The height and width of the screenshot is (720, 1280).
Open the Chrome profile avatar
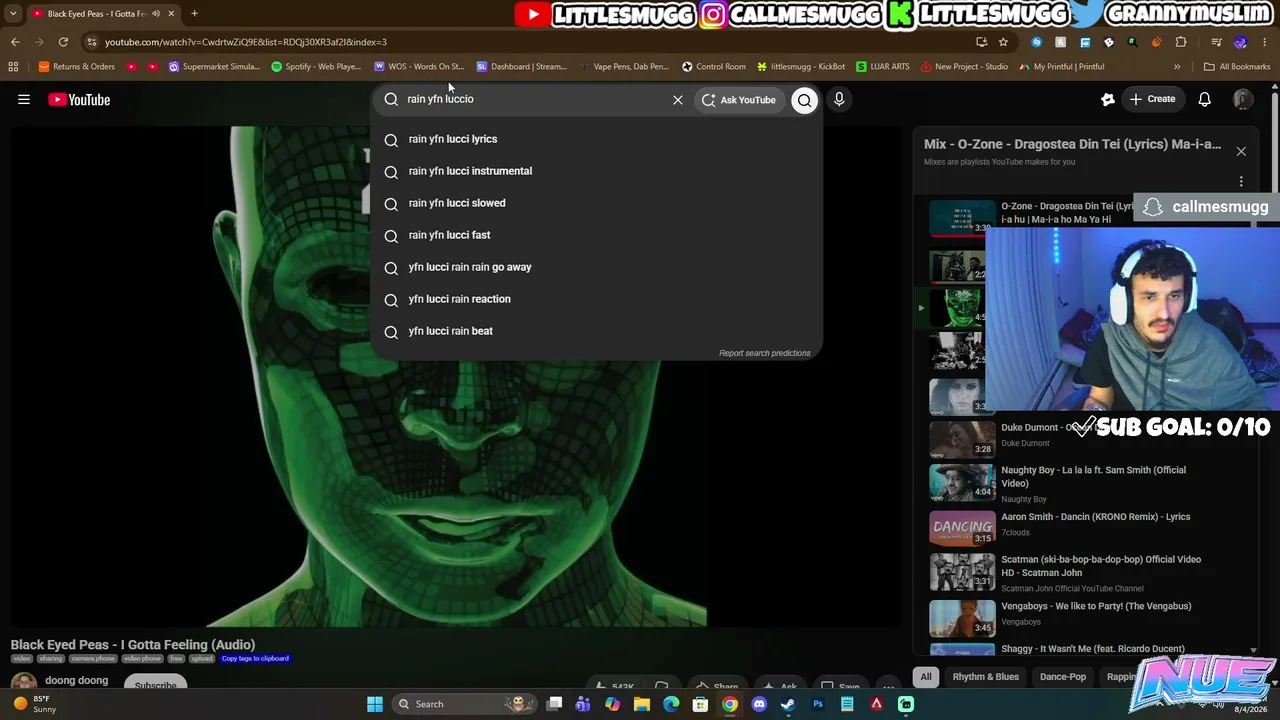1241,42
